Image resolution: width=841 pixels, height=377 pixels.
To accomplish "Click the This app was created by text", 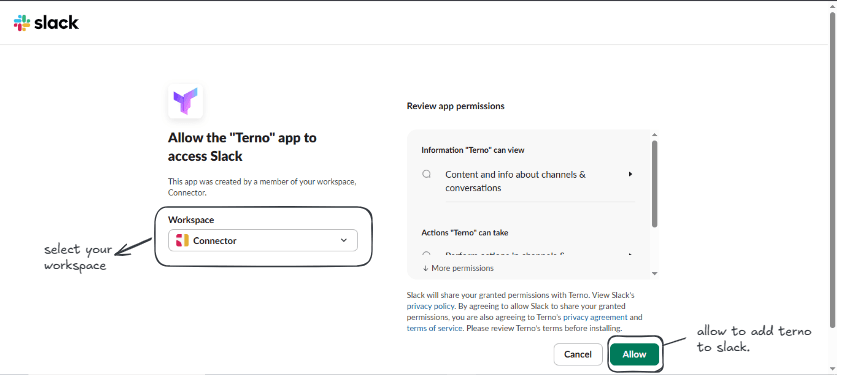I will coord(262,187).
